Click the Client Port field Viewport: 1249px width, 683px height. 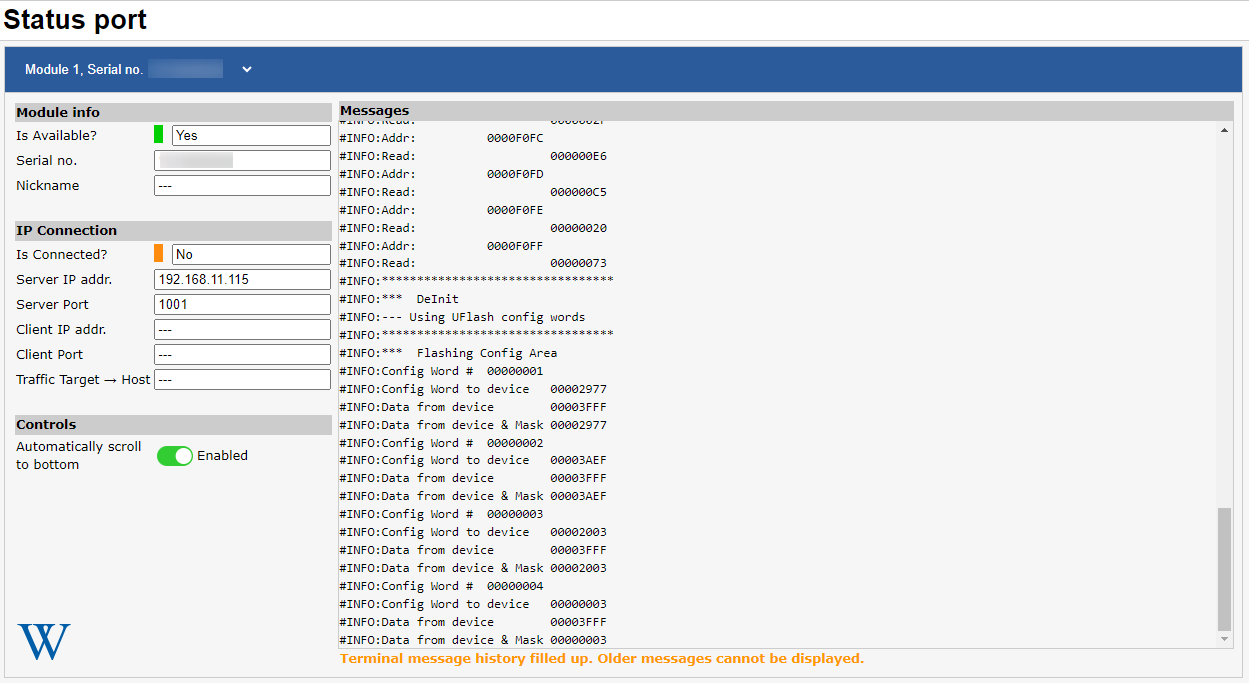242,355
